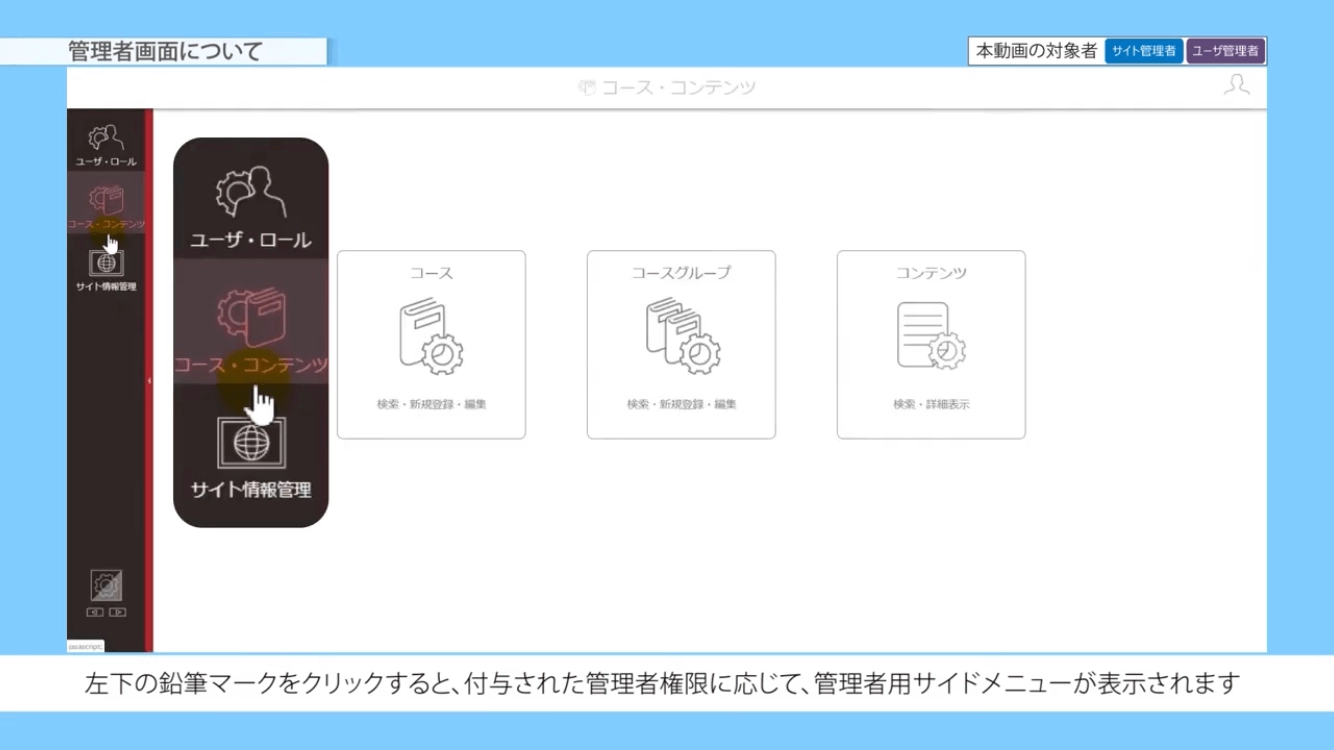Open the コースグループ card
The width and height of the screenshot is (1334, 750).
click(x=681, y=344)
